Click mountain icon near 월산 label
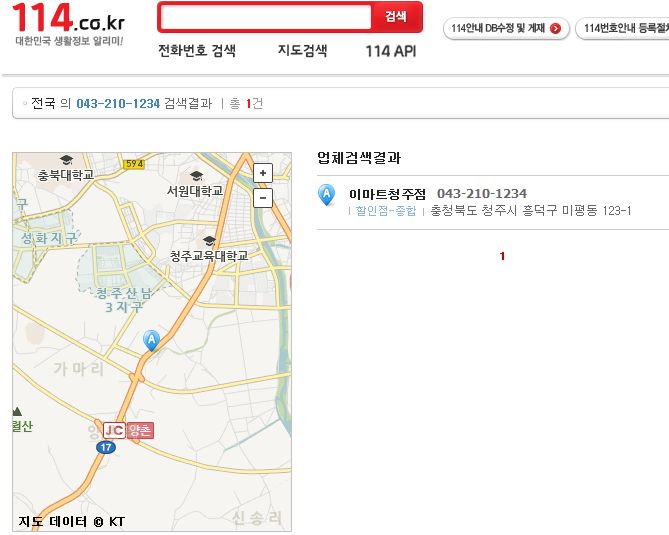Viewport: 669px width, 535px height. (x=17, y=411)
